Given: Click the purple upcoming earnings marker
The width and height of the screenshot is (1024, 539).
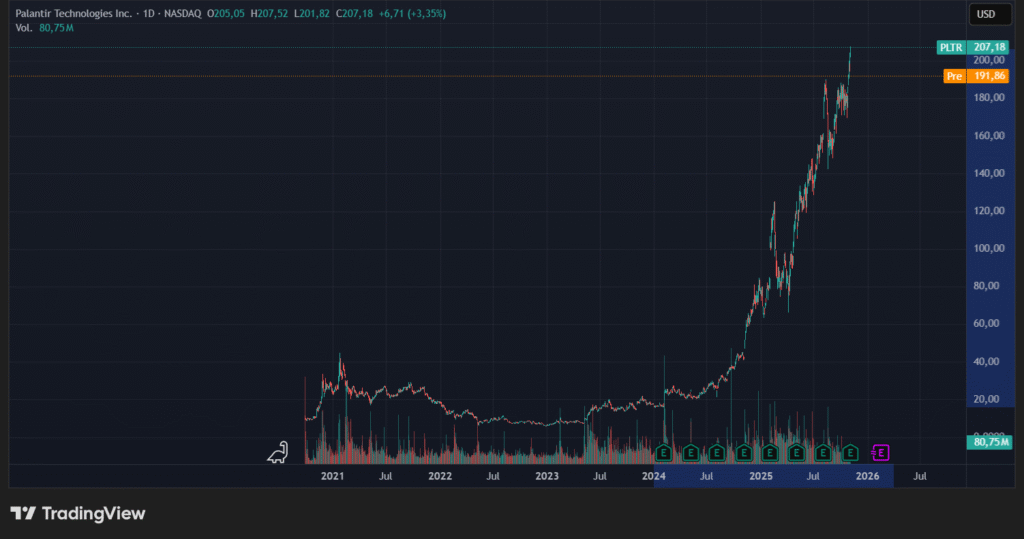Looking at the screenshot, I should [881, 453].
